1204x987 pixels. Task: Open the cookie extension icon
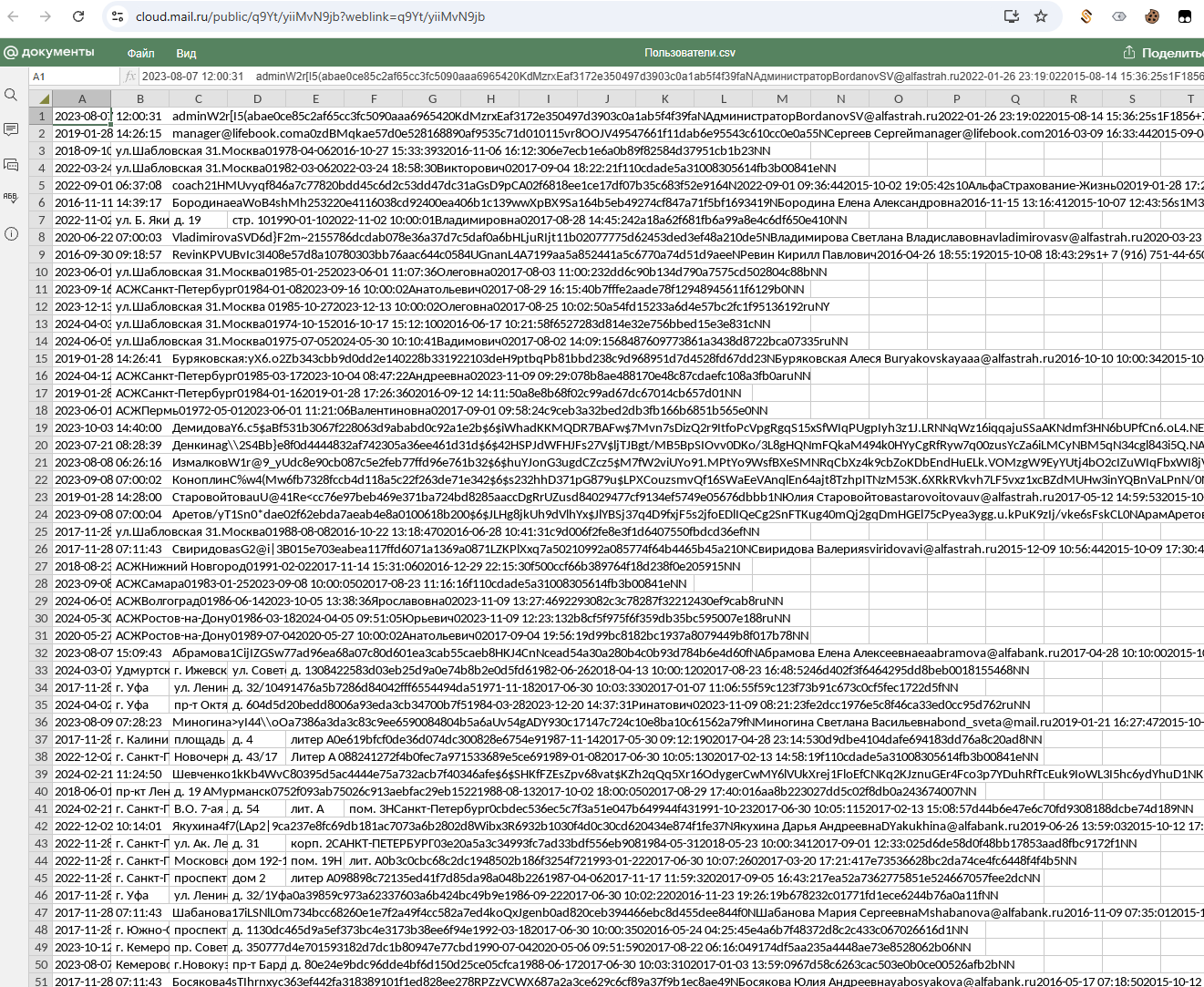[x=1152, y=16]
